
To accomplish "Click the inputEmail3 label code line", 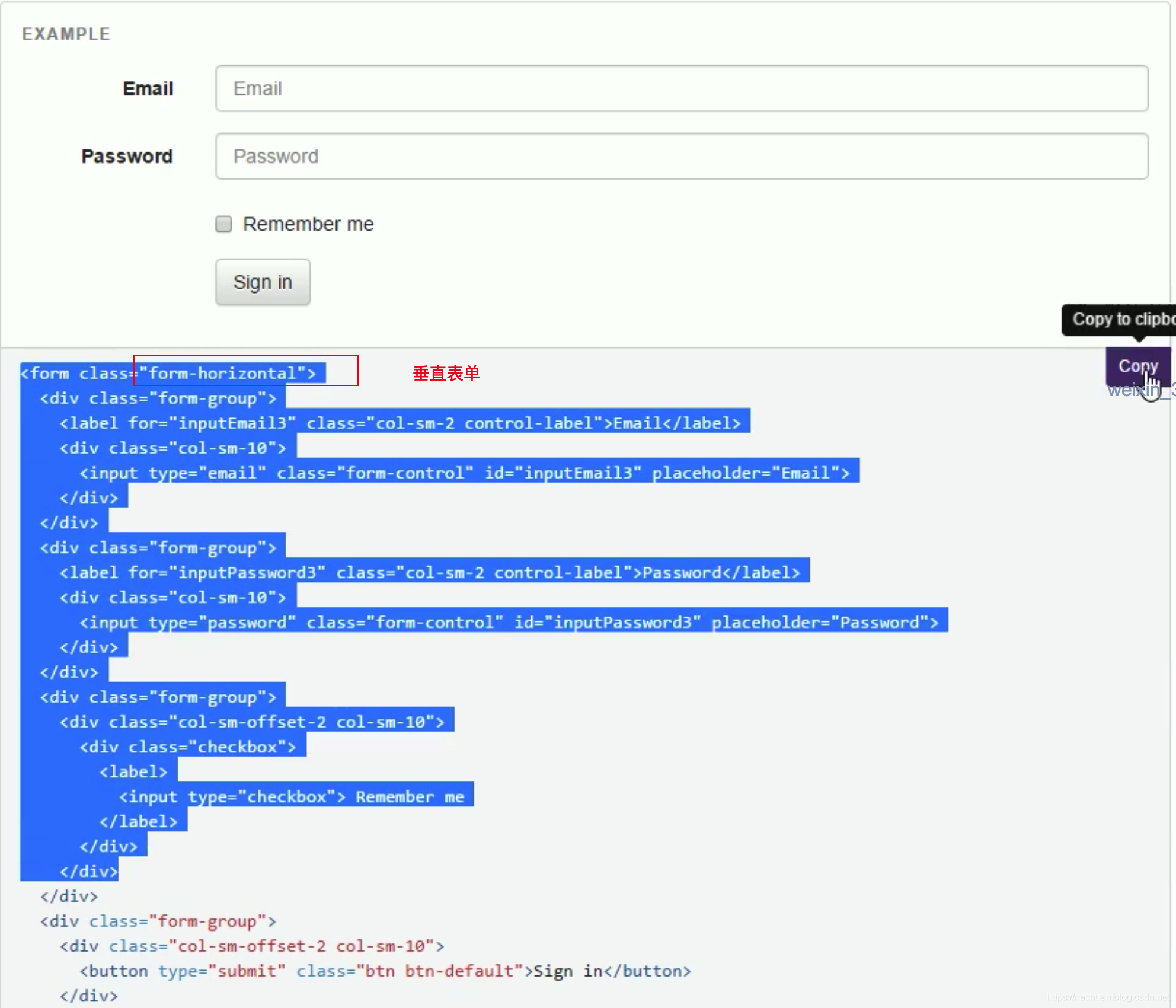I will tap(400, 423).
